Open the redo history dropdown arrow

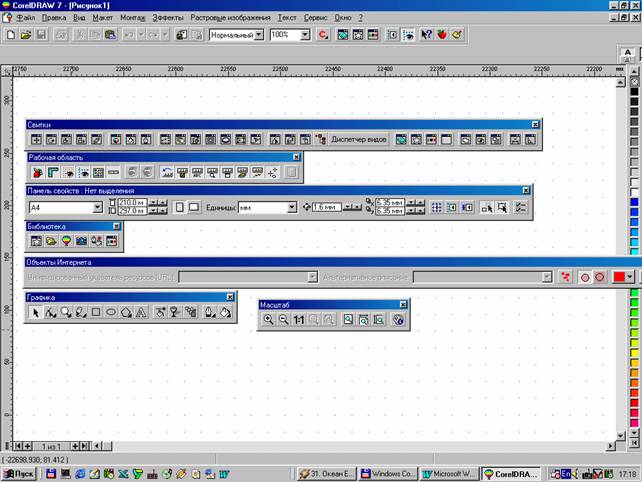pyautogui.click(x=165, y=35)
